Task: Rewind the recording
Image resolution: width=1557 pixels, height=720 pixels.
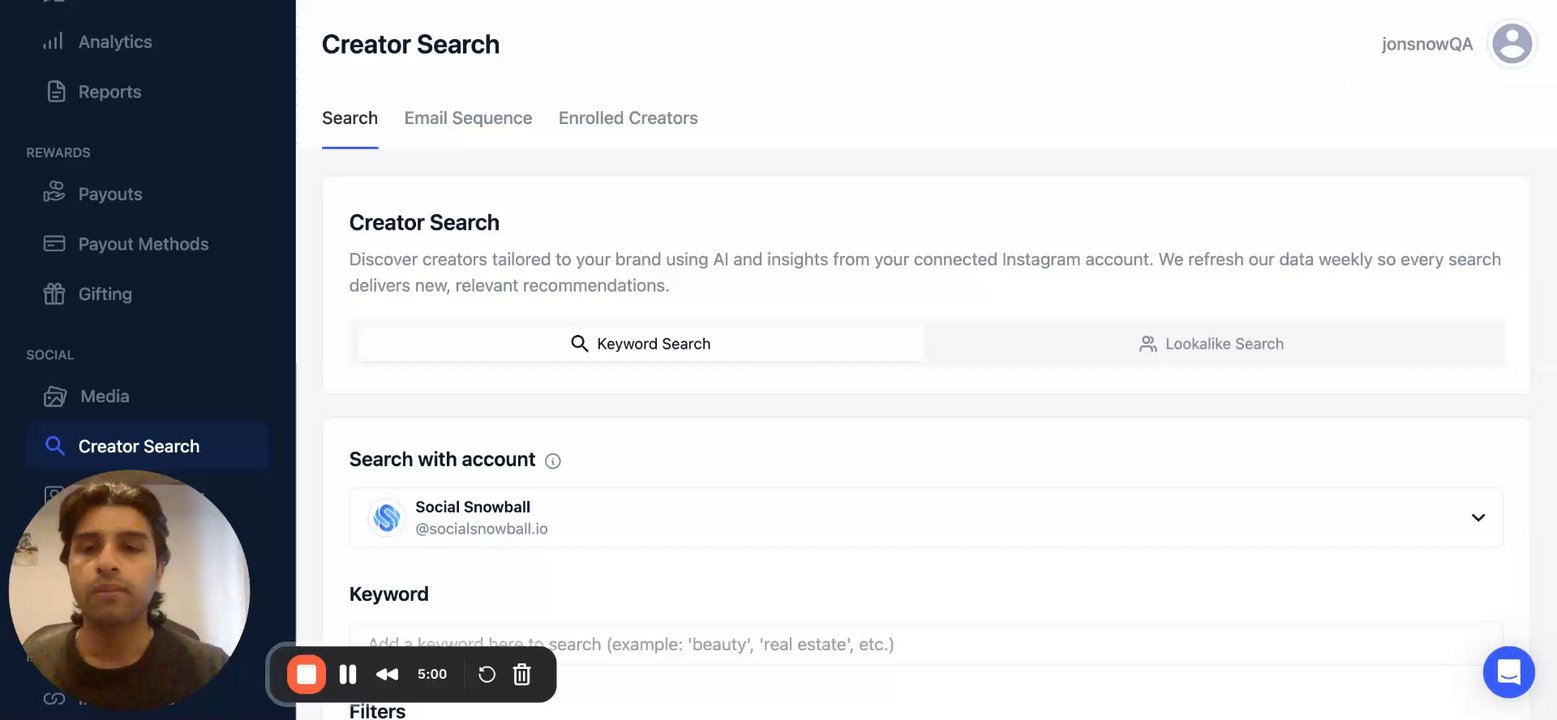Action: pyautogui.click(x=387, y=674)
